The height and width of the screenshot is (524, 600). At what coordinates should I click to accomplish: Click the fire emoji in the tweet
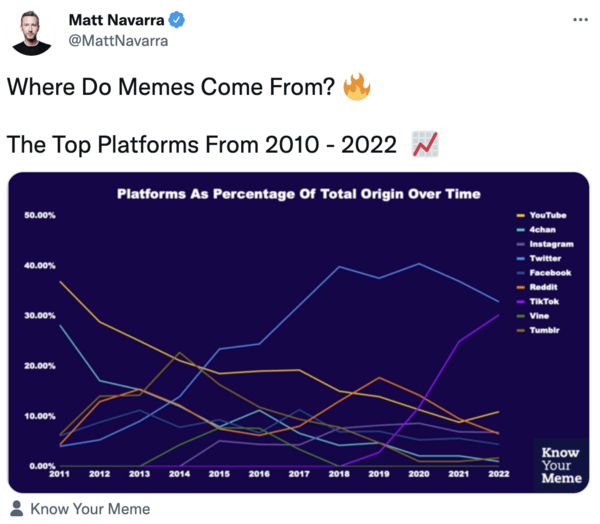[x=356, y=87]
